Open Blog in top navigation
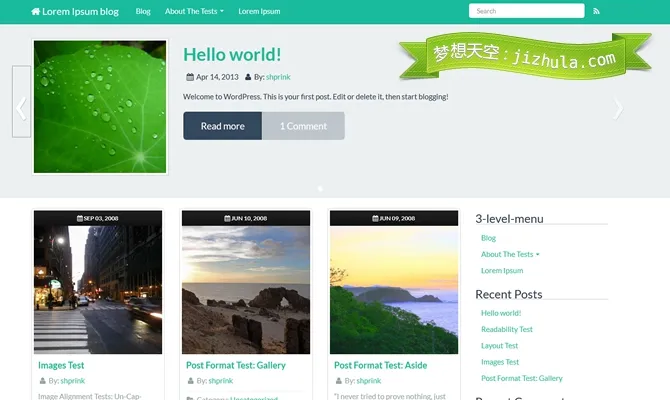This screenshot has width=670, height=400. 143,12
